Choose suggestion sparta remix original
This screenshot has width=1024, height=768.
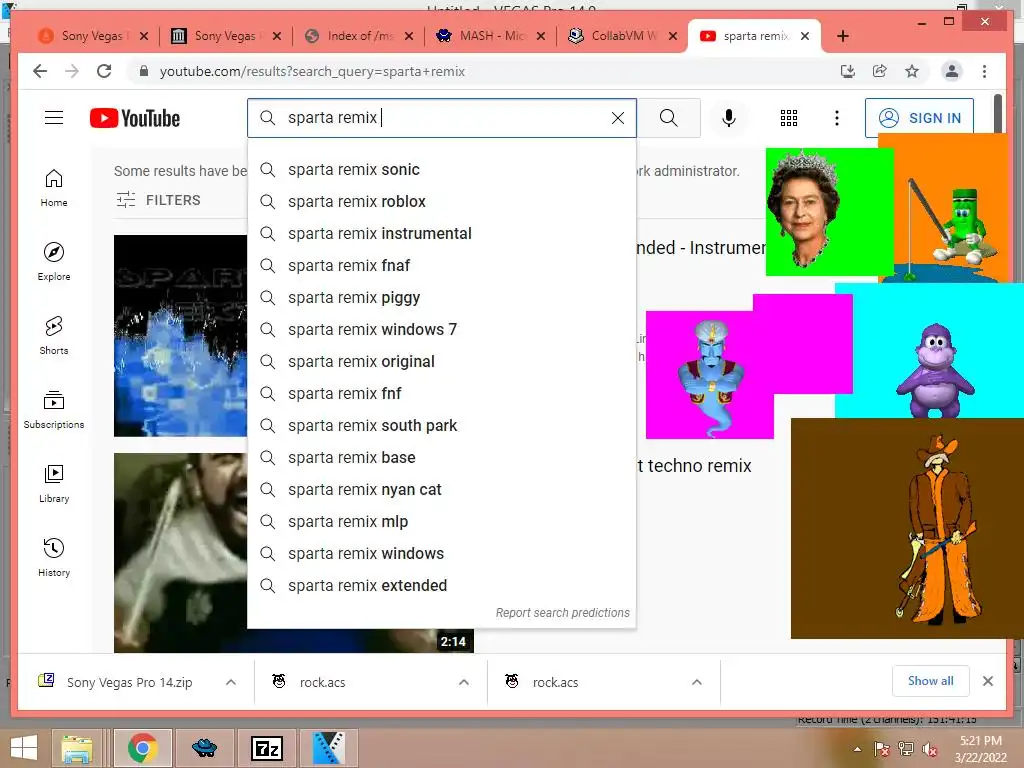441,362
